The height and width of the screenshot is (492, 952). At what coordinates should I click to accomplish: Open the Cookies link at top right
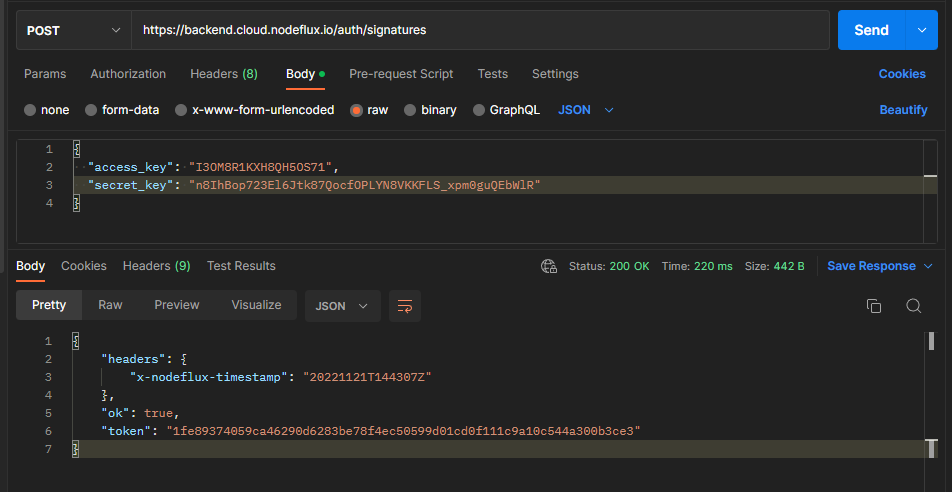pyautogui.click(x=902, y=74)
